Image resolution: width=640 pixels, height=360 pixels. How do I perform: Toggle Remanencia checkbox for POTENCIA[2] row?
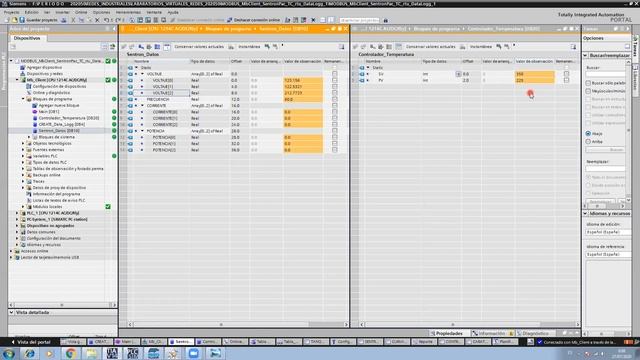[335, 150]
